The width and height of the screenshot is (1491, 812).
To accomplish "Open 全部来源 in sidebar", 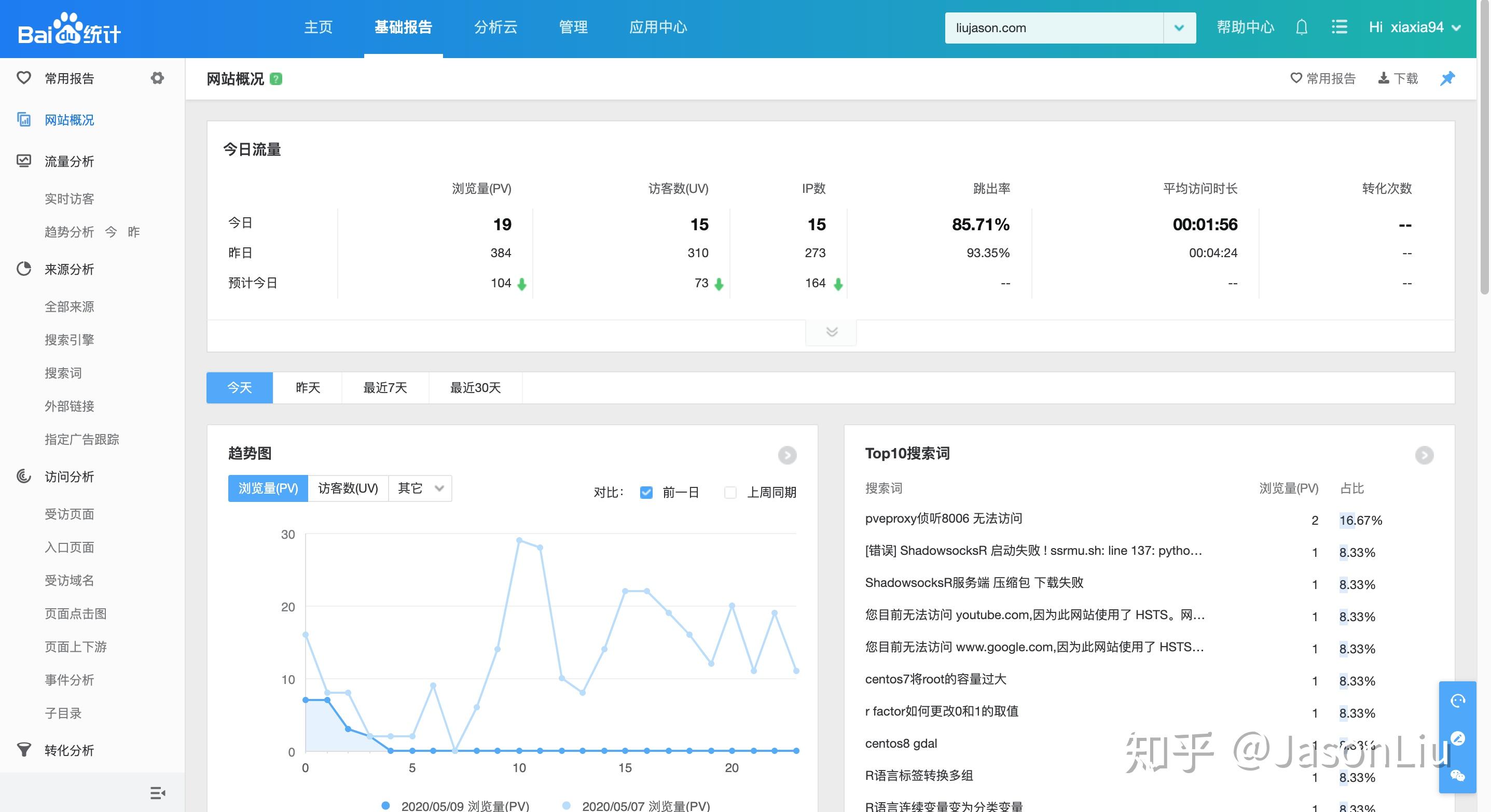I will click(x=70, y=306).
